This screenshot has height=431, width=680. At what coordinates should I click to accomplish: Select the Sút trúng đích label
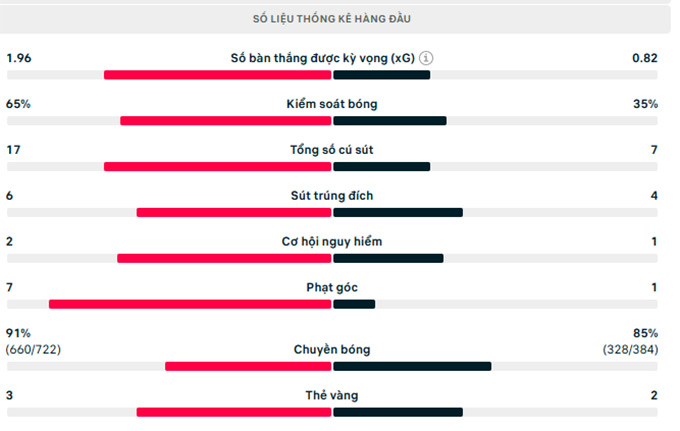click(332, 196)
